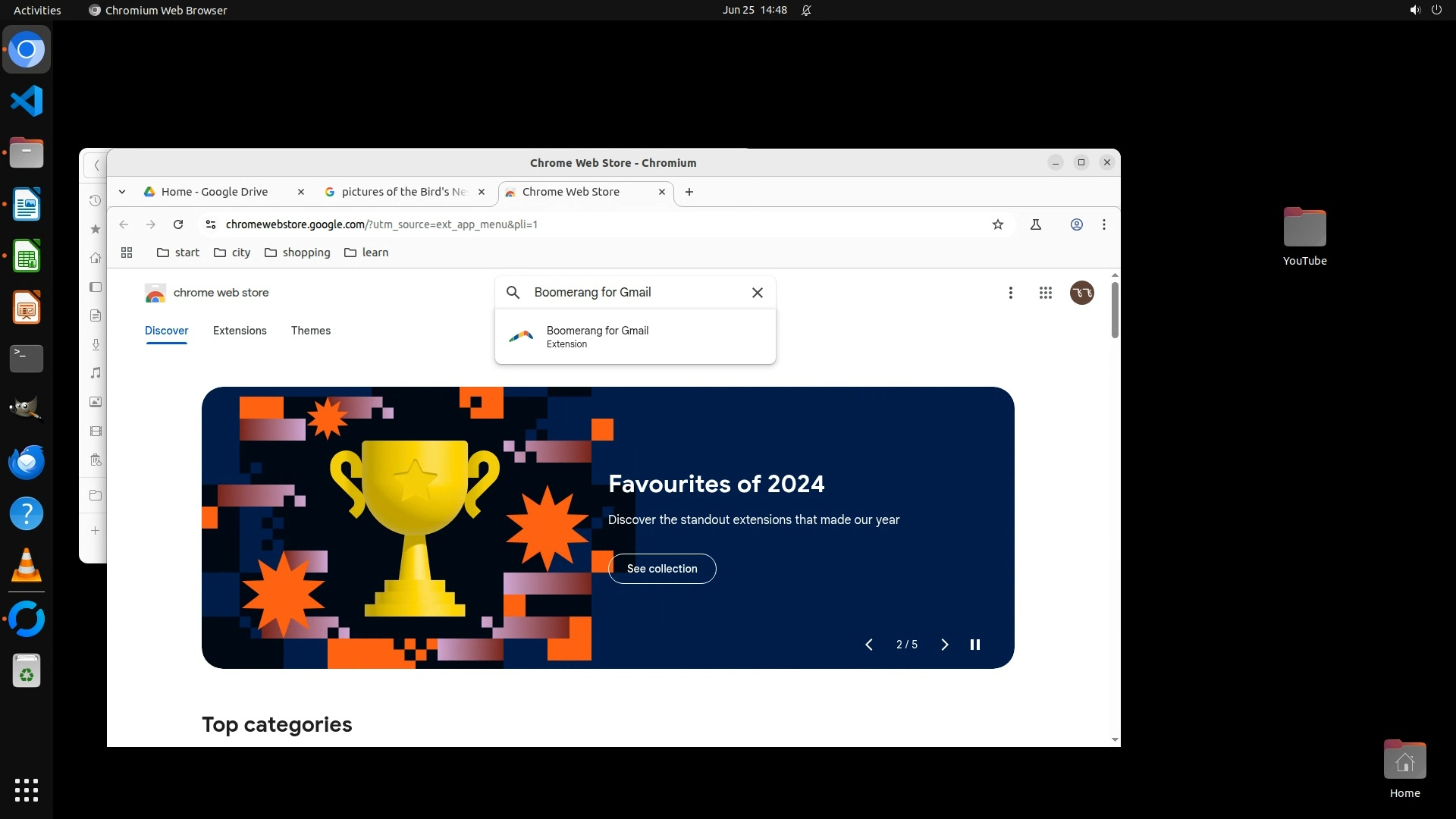Click the See collection button

click(x=661, y=569)
